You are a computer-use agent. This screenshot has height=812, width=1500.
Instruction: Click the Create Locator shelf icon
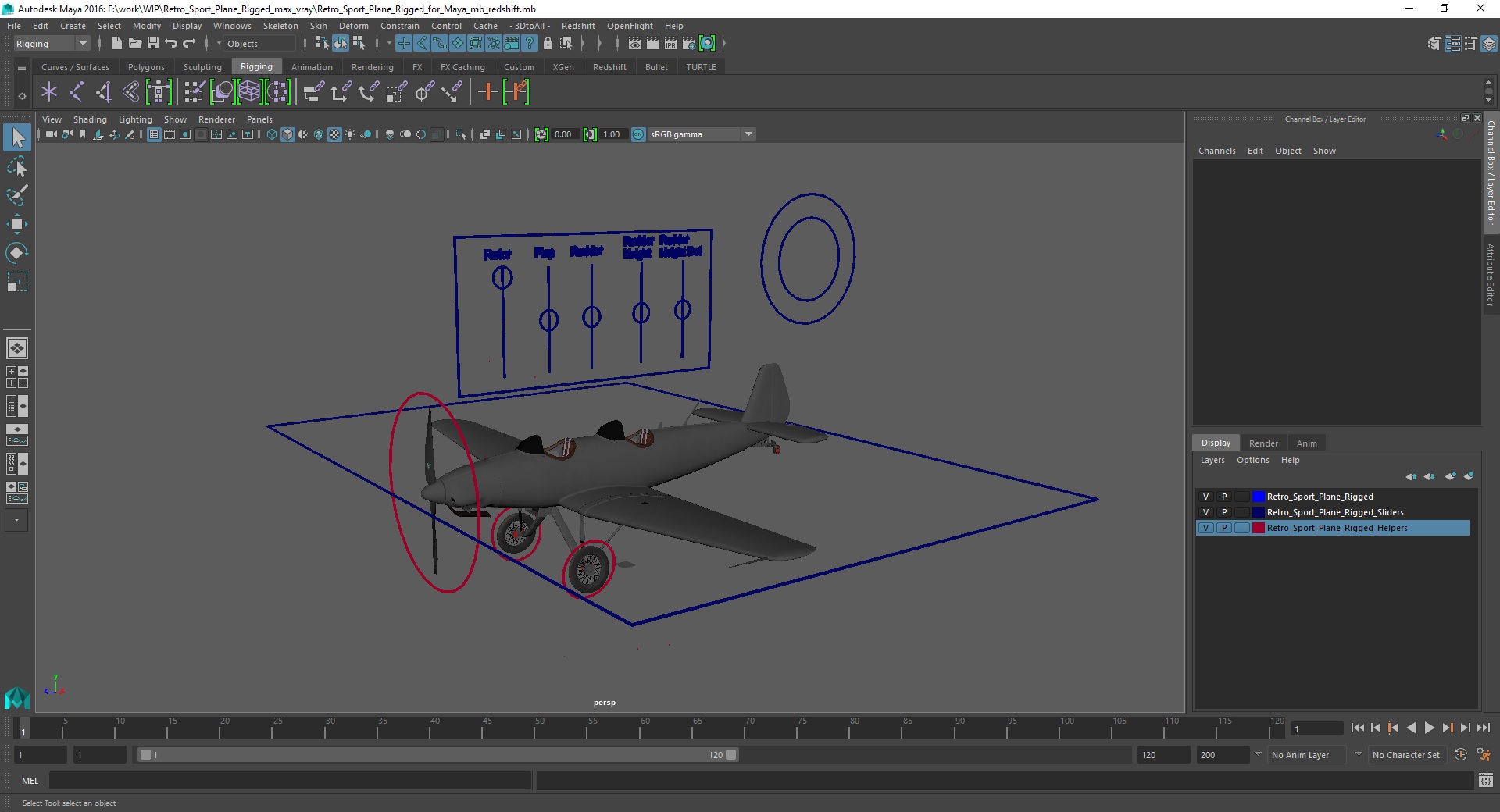pyautogui.click(x=49, y=92)
